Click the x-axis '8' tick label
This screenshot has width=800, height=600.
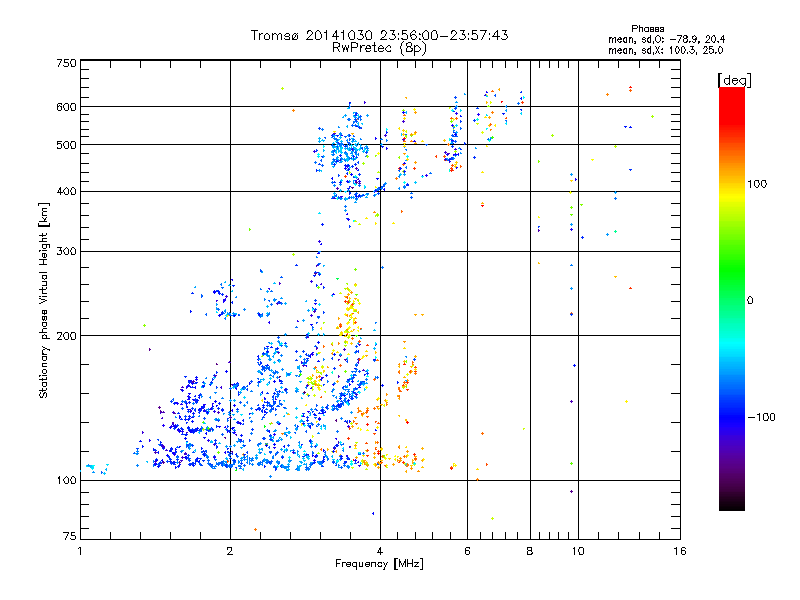pyautogui.click(x=530, y=551)
